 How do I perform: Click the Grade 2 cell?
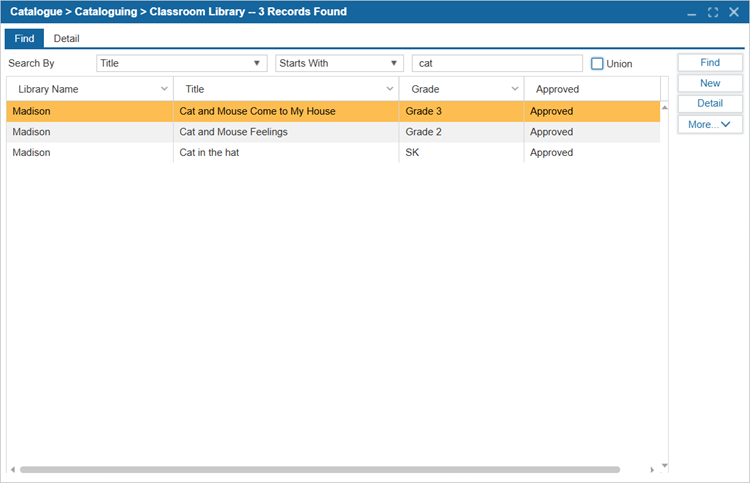tap(461, 132)
